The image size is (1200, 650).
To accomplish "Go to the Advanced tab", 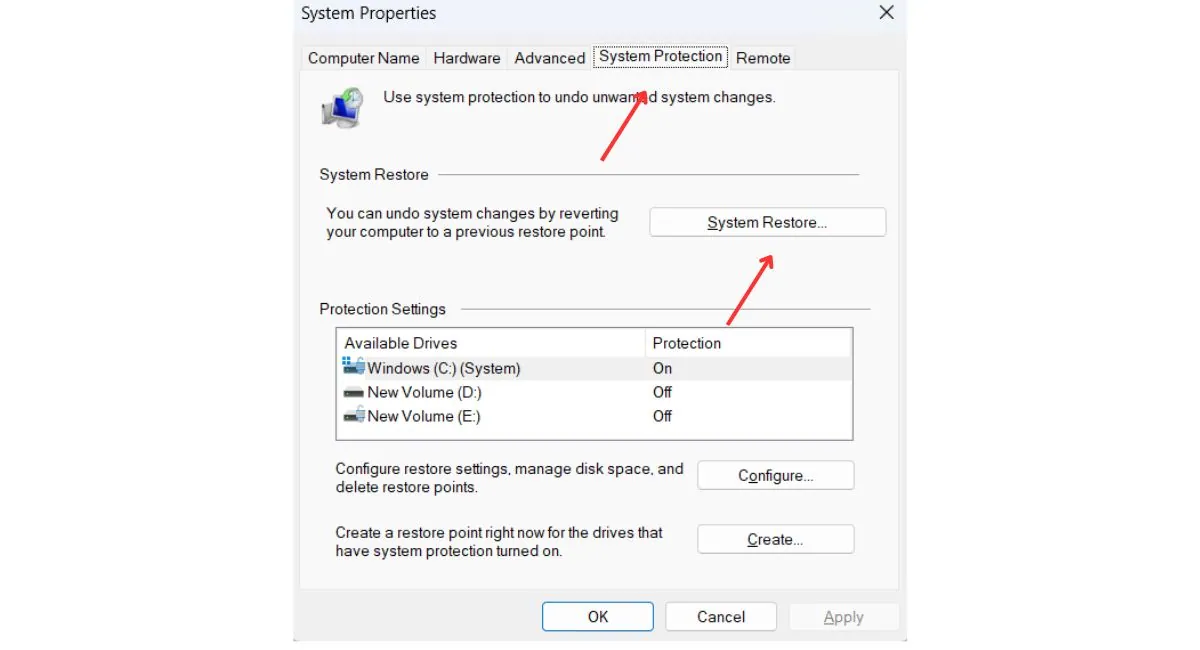I will pyautogui.click(x=550, y=58).
